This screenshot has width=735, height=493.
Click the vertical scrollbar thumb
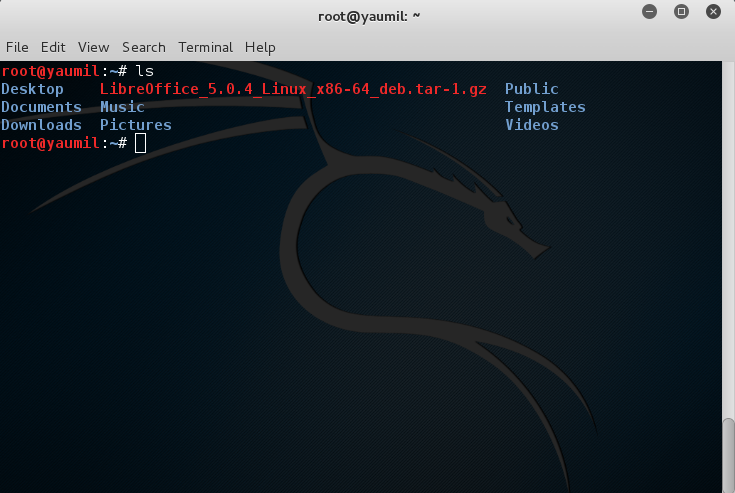pos(728,455)
